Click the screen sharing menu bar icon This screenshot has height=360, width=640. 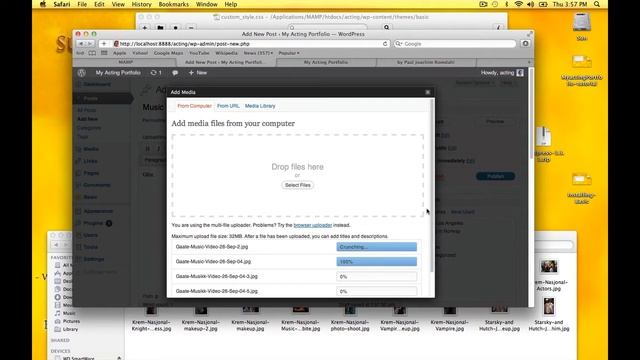(x=483, y=4)
